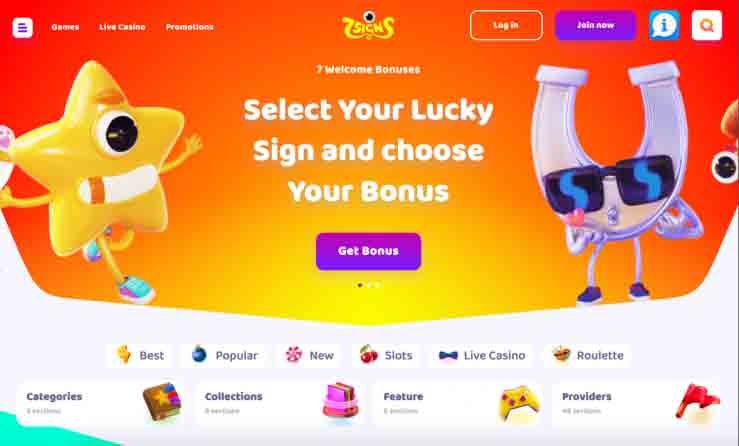The height and width of the screenshot is (446, 739).
Task: Open the hamburger menu icon
Action: 23,27
